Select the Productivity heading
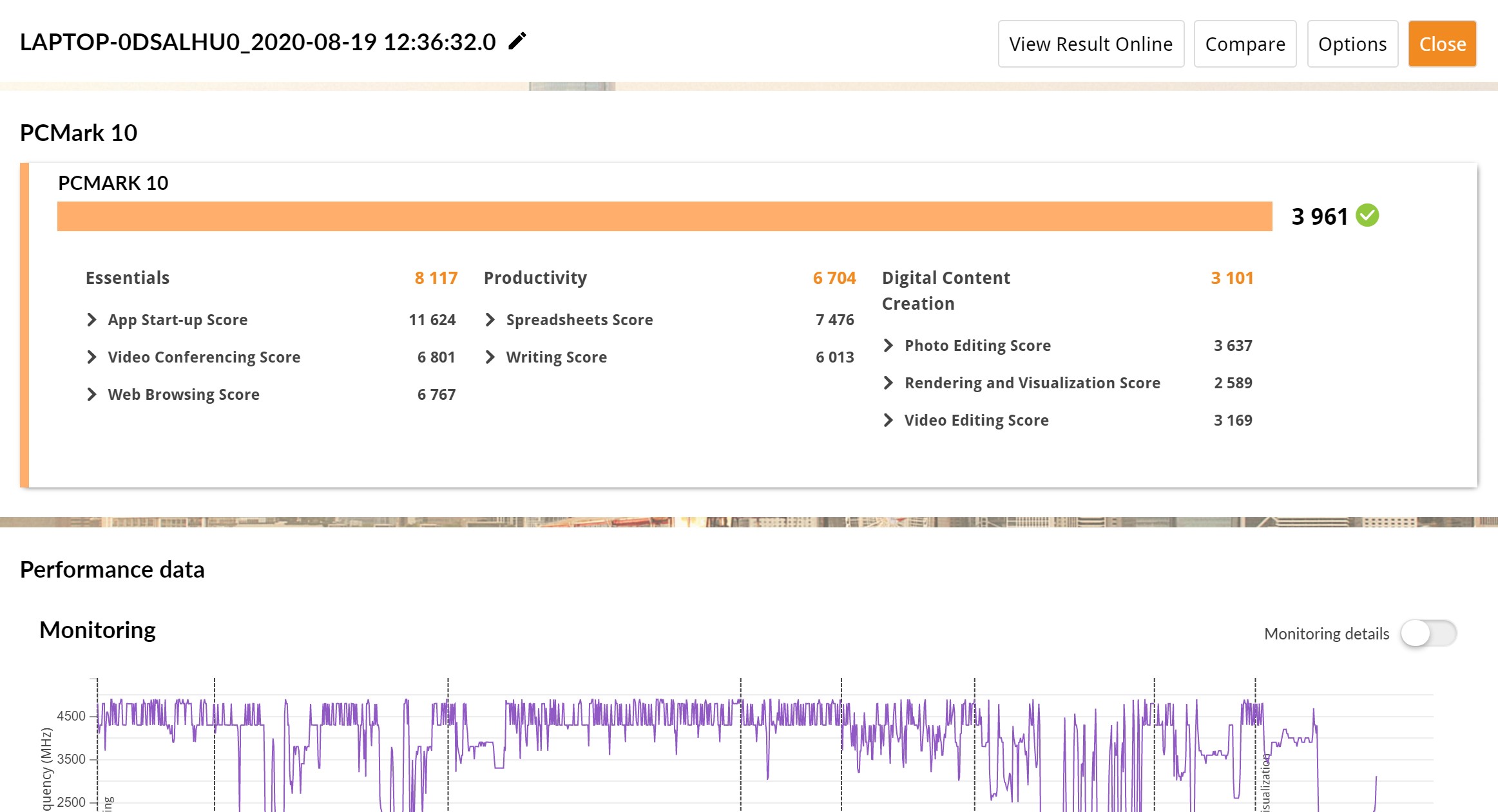Image resolution: width=1498 pixels, height=812 pixels. (x=535, y=278)
